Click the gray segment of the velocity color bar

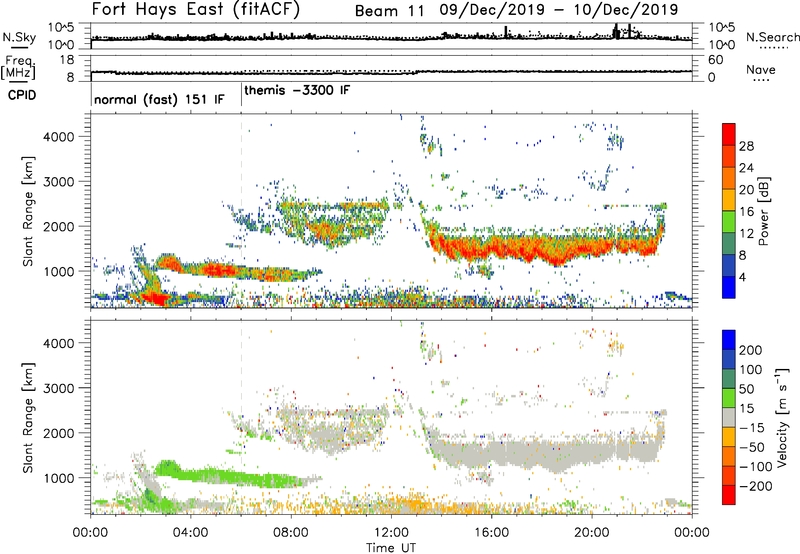[729, 417]
